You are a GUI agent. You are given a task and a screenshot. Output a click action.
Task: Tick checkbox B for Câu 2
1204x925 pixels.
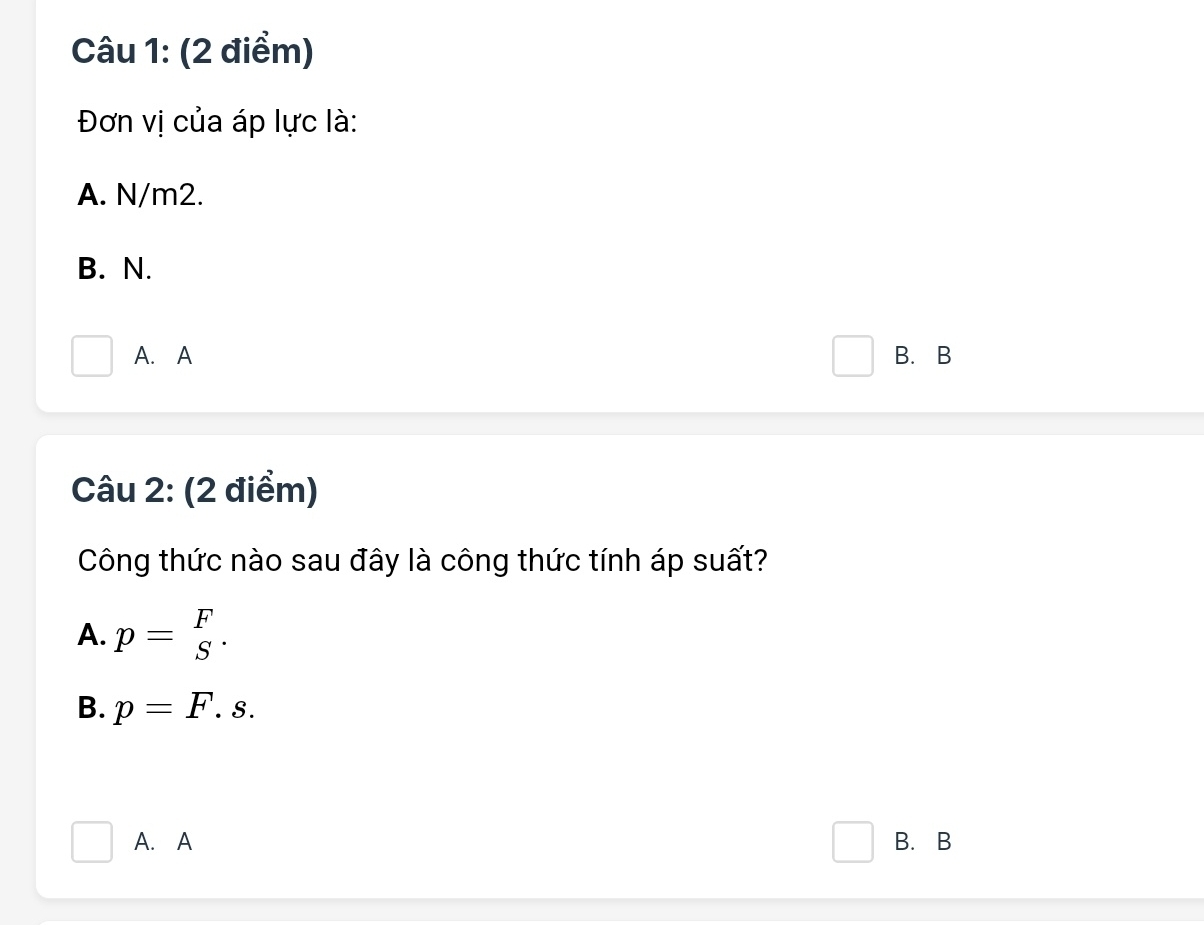(853, 842)
